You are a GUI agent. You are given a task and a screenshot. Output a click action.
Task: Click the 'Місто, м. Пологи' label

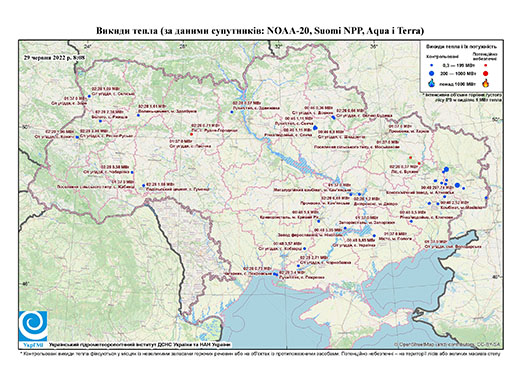(395, 239)
